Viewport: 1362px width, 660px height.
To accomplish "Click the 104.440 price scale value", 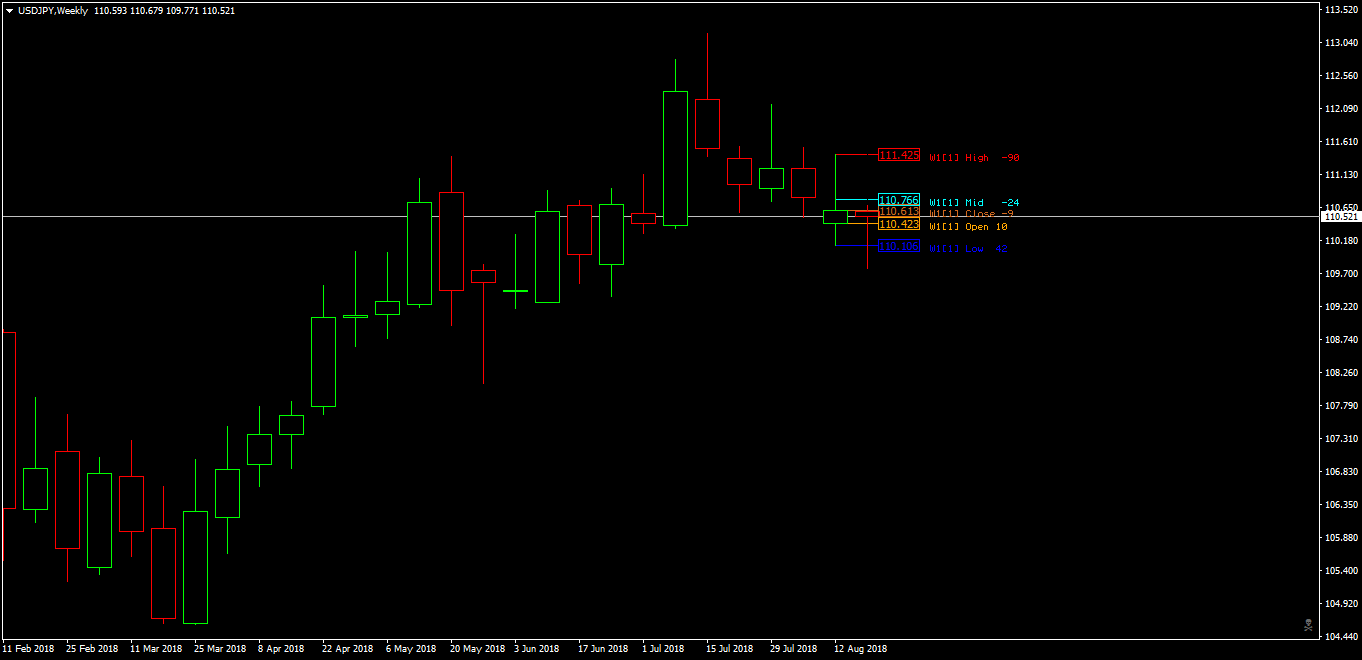I will [1341, 637].
